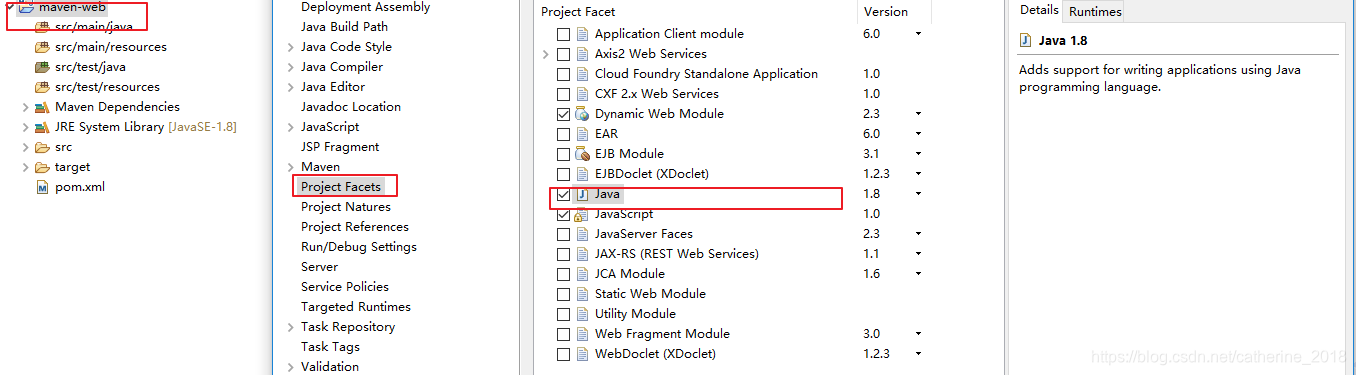
Task: Expand Java Code Style properties category
Action: pyautogui.click(x=290, y=47)
